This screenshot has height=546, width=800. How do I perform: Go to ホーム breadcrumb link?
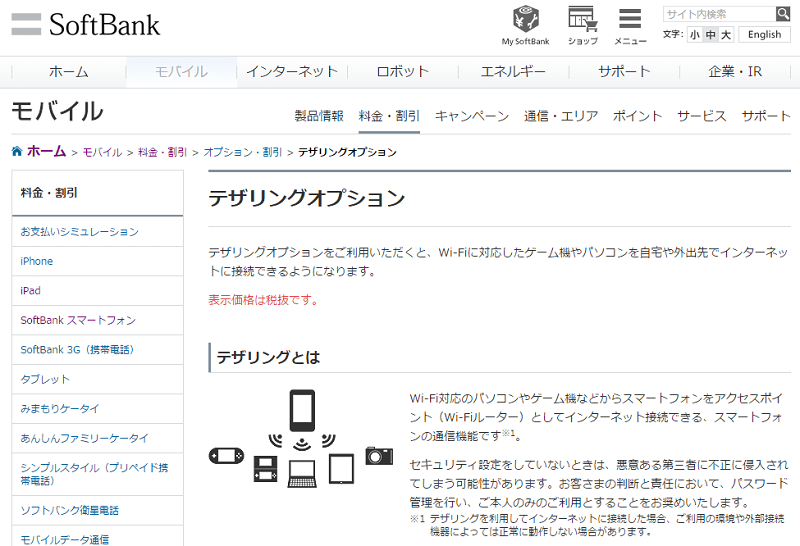[x=46, y=151]
